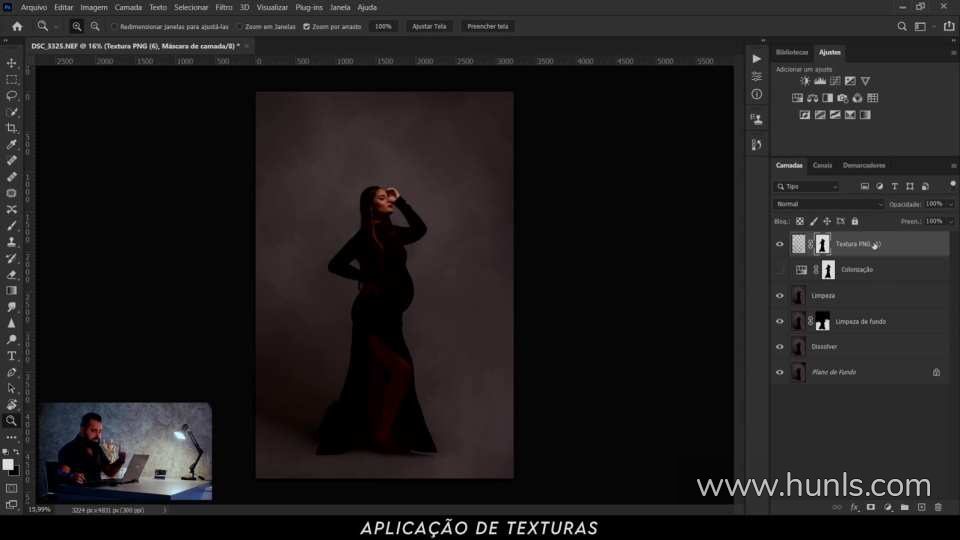Image resolution: width=960 pixels, height=540 pixels.
Task: Hide the Dissolver layer
Action: pyautogui.click(x=779, y=347)
